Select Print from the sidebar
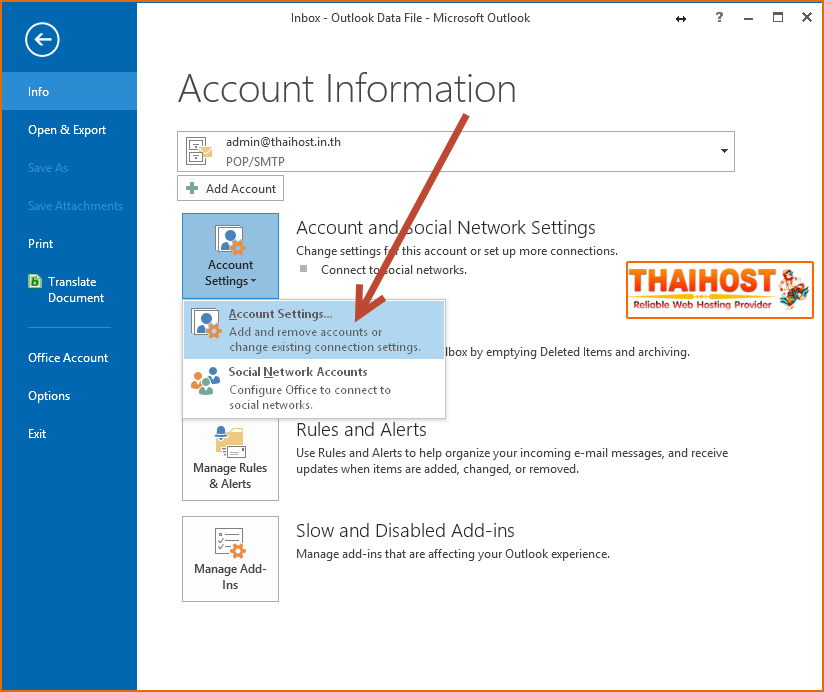The height and width of the screenshot is (692, 824). [69, 244]
